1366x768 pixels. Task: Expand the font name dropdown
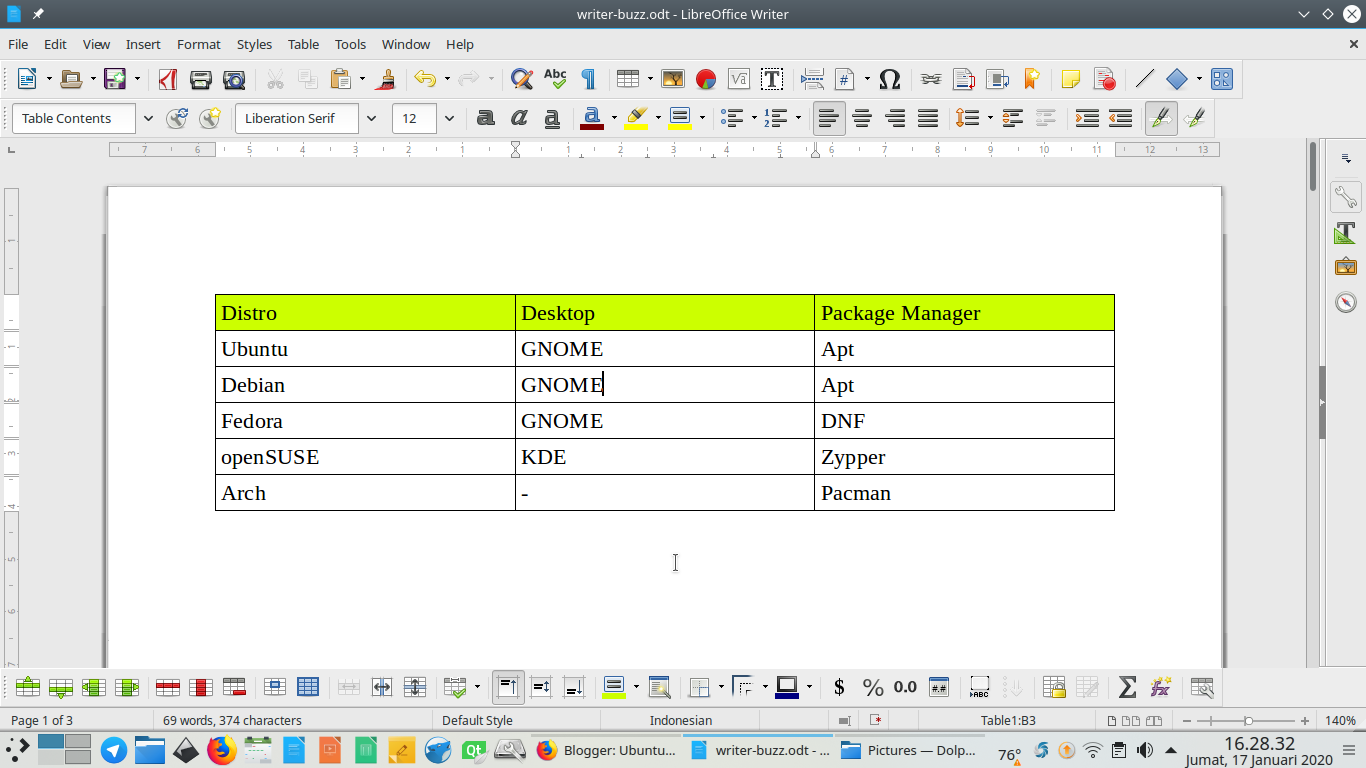pos(371,118)
